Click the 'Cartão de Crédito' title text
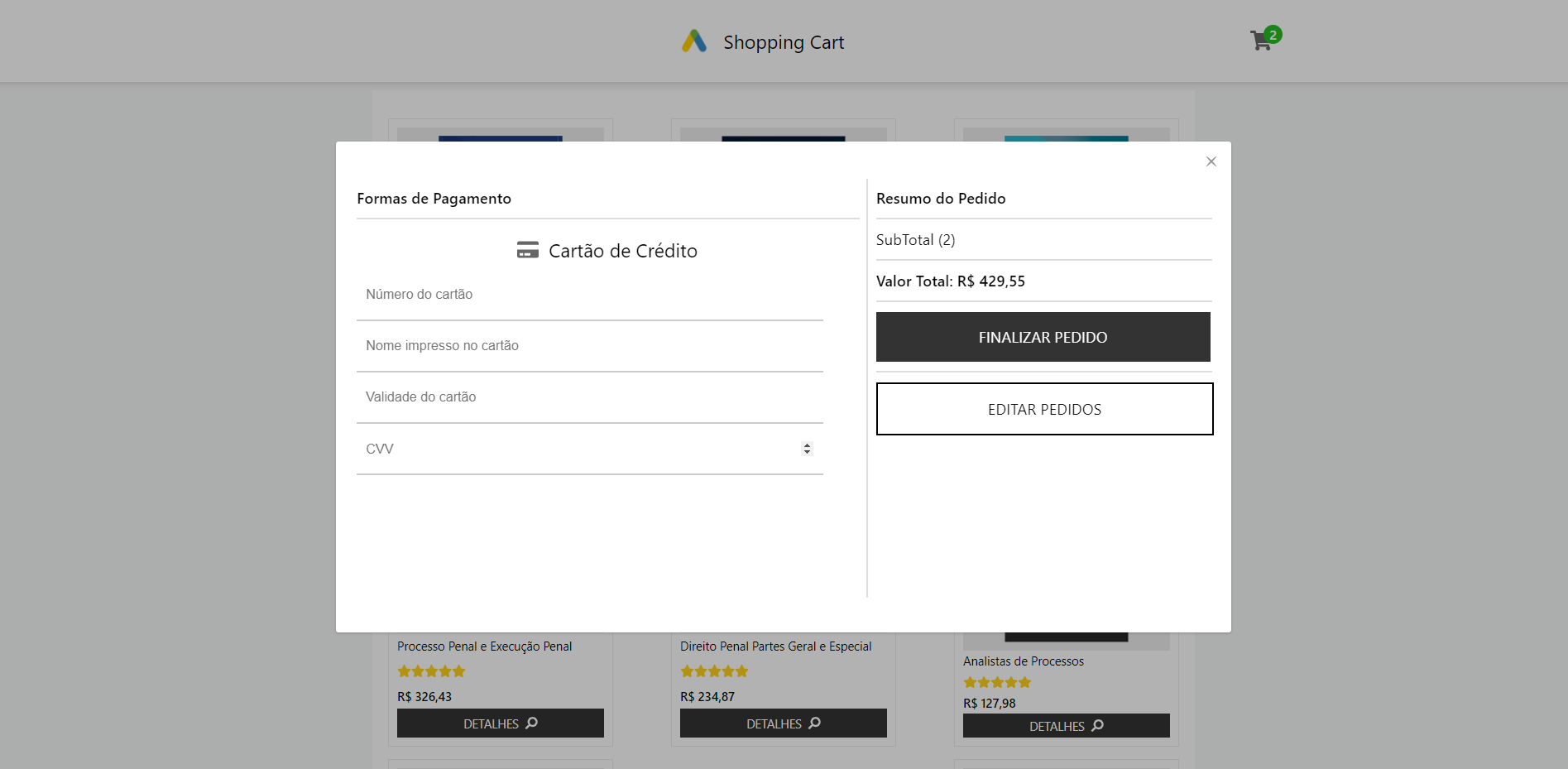Viewport: 1568px width, 769px height. click(x=623, y=251)
